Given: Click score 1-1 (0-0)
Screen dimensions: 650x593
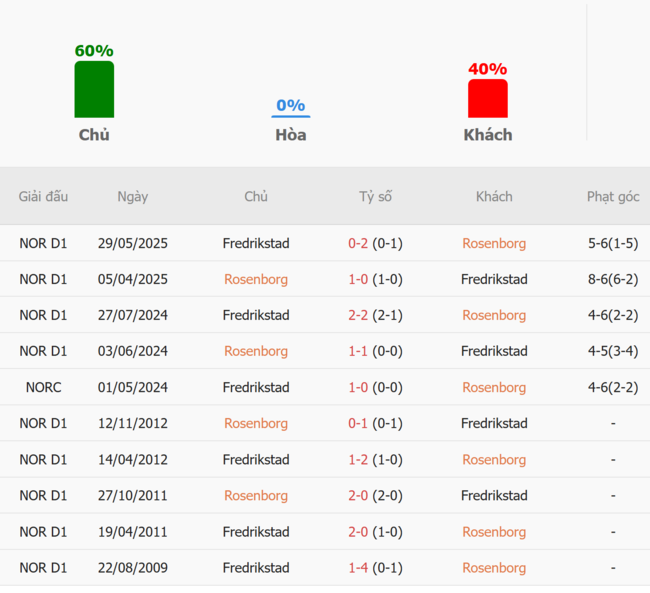Looking at the screenshot, I should pyautogui.click(x=375, y=351).
